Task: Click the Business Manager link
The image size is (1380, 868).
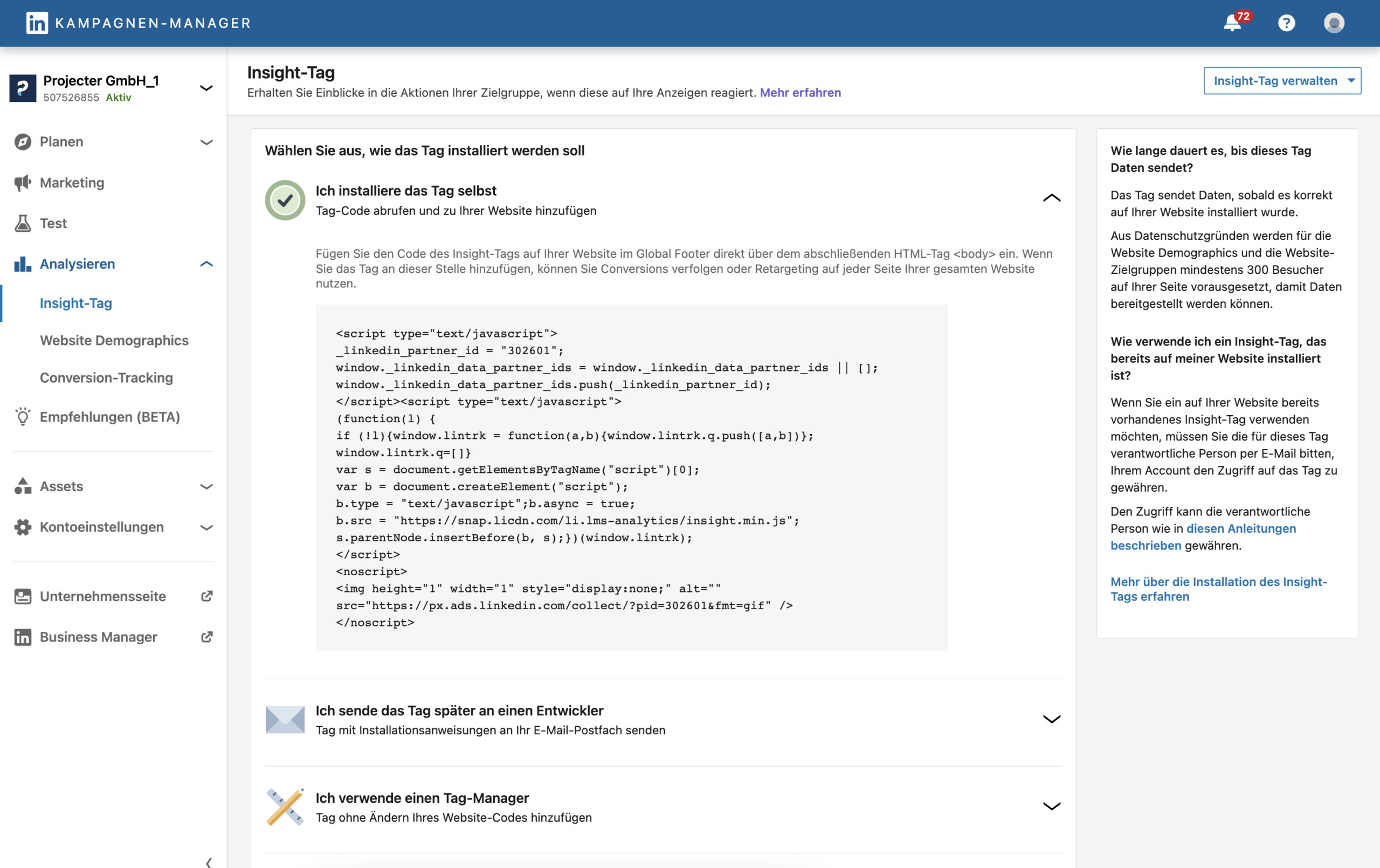Action: (98, 637)
